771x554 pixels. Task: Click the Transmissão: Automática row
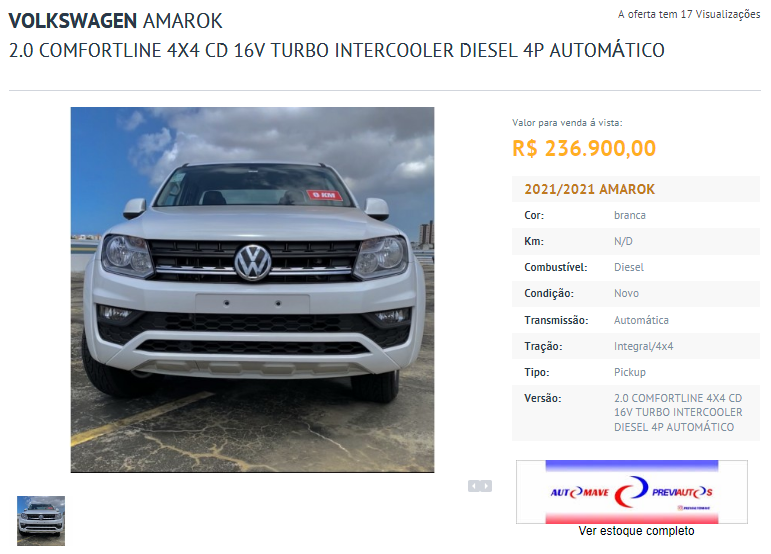[x=636, y=320]
